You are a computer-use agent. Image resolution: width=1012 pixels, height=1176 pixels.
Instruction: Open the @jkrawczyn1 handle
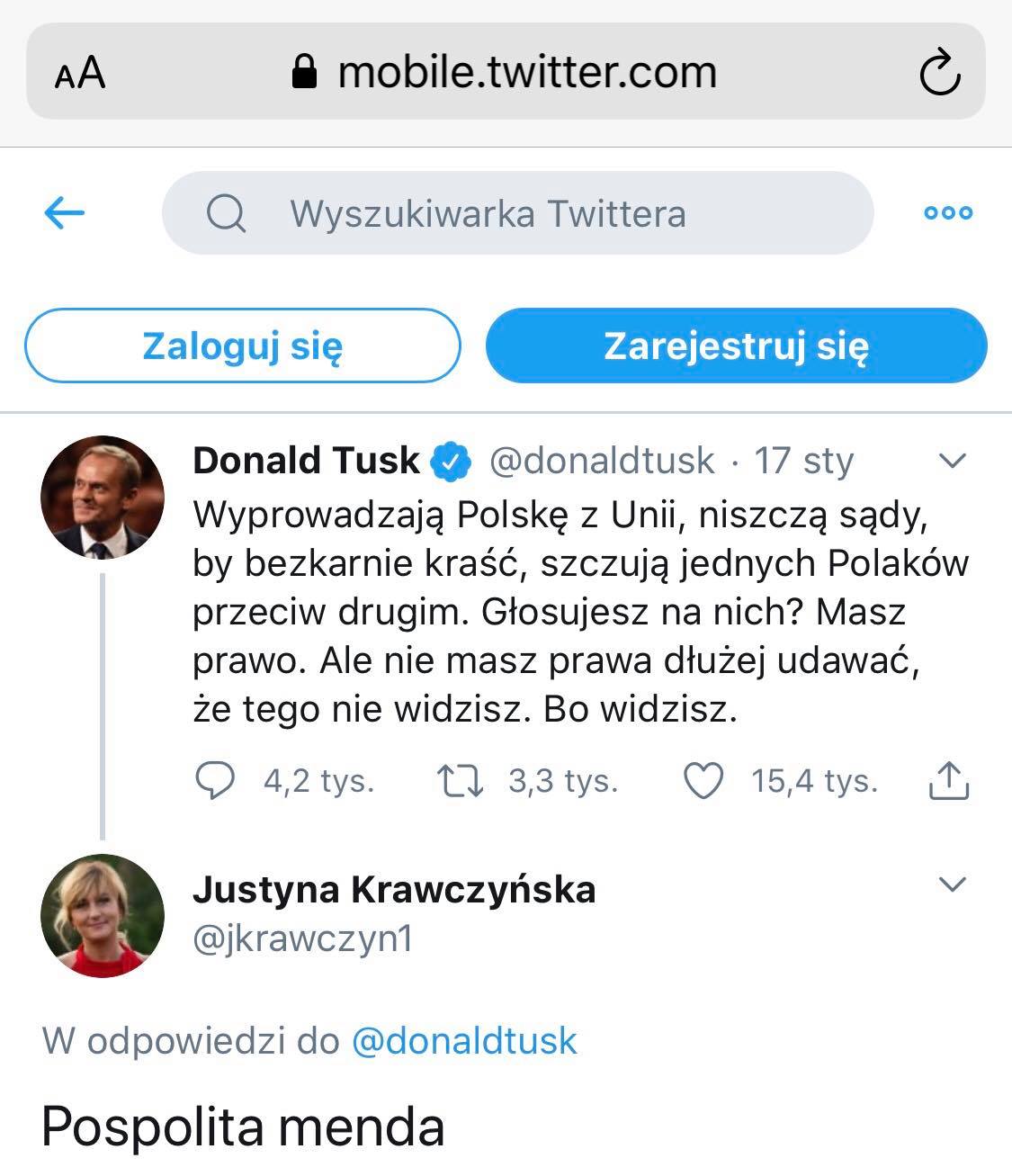(x=302, y=938)
